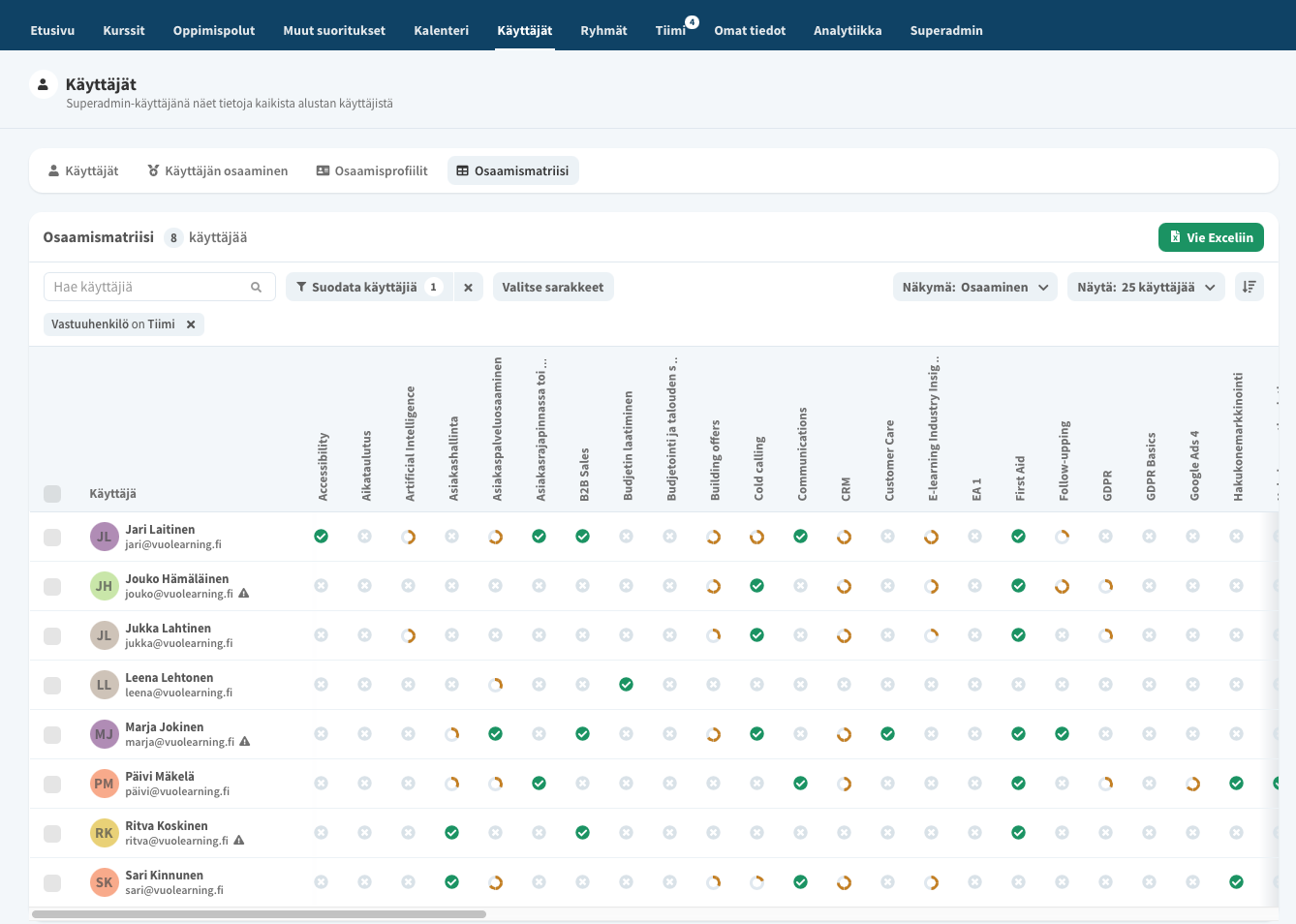Open Analytiikka in the top navigation
Screen dimensions: 1296x924
(x=847, y=31)
